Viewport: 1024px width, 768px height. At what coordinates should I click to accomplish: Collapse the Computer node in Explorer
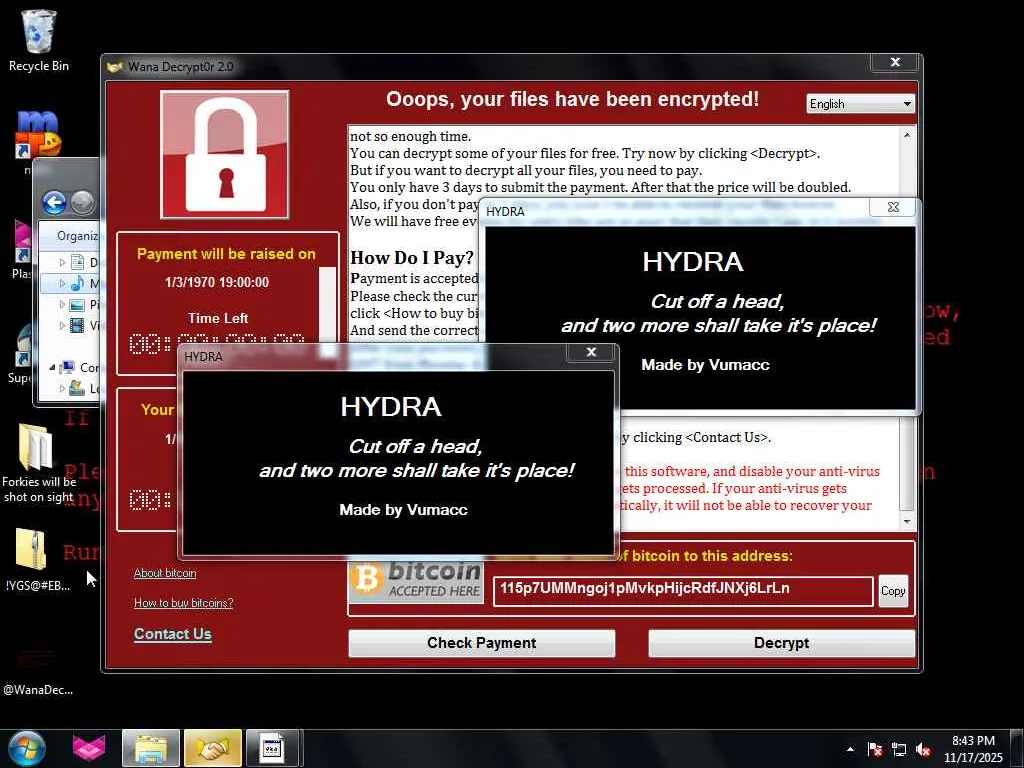click(52, 368)
